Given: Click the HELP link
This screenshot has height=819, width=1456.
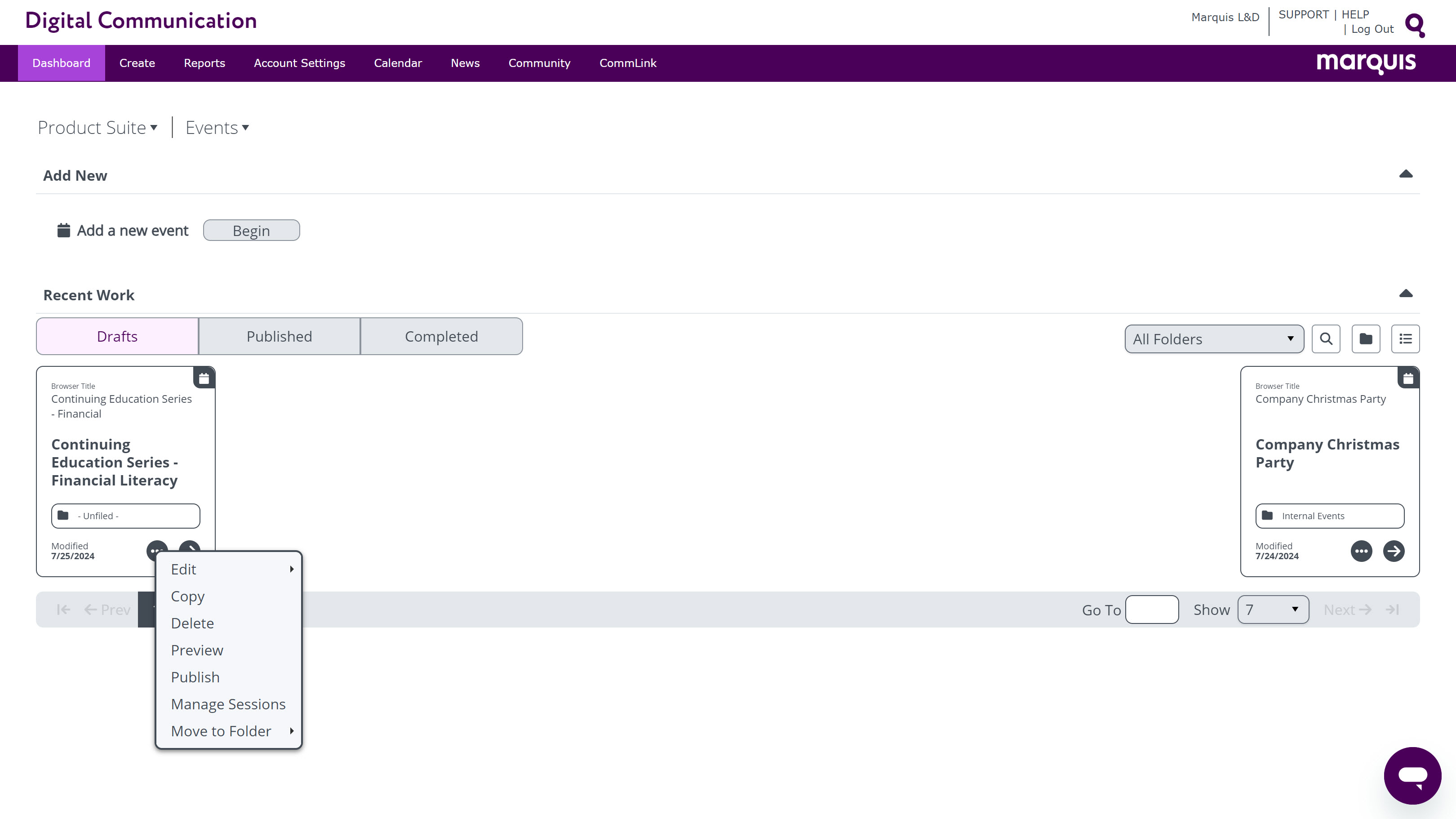Looking at the screenshot, I should [1355, 15].
